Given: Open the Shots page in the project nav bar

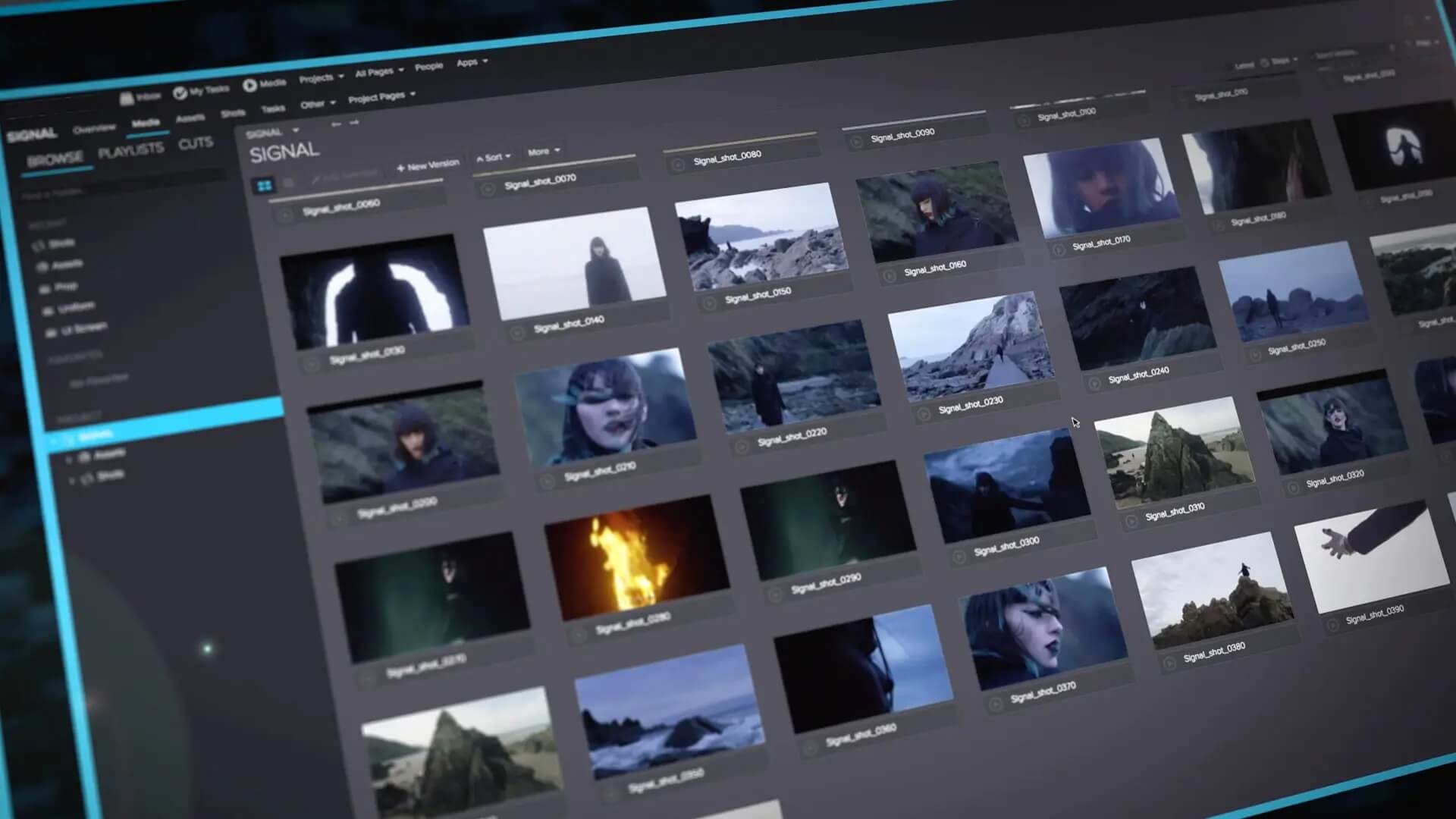Looking at the screenshot, I should pyautogui.click(x=233, y=113).
